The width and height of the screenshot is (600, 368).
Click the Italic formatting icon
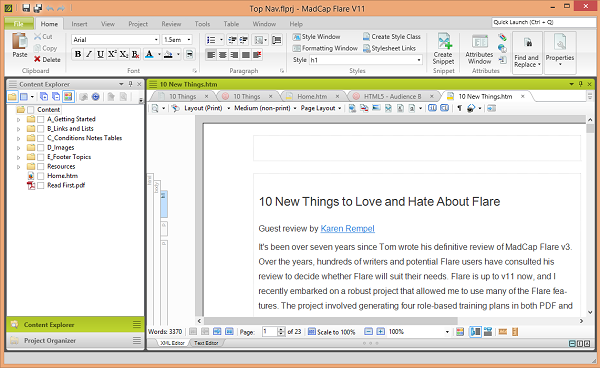click(89, 54)
